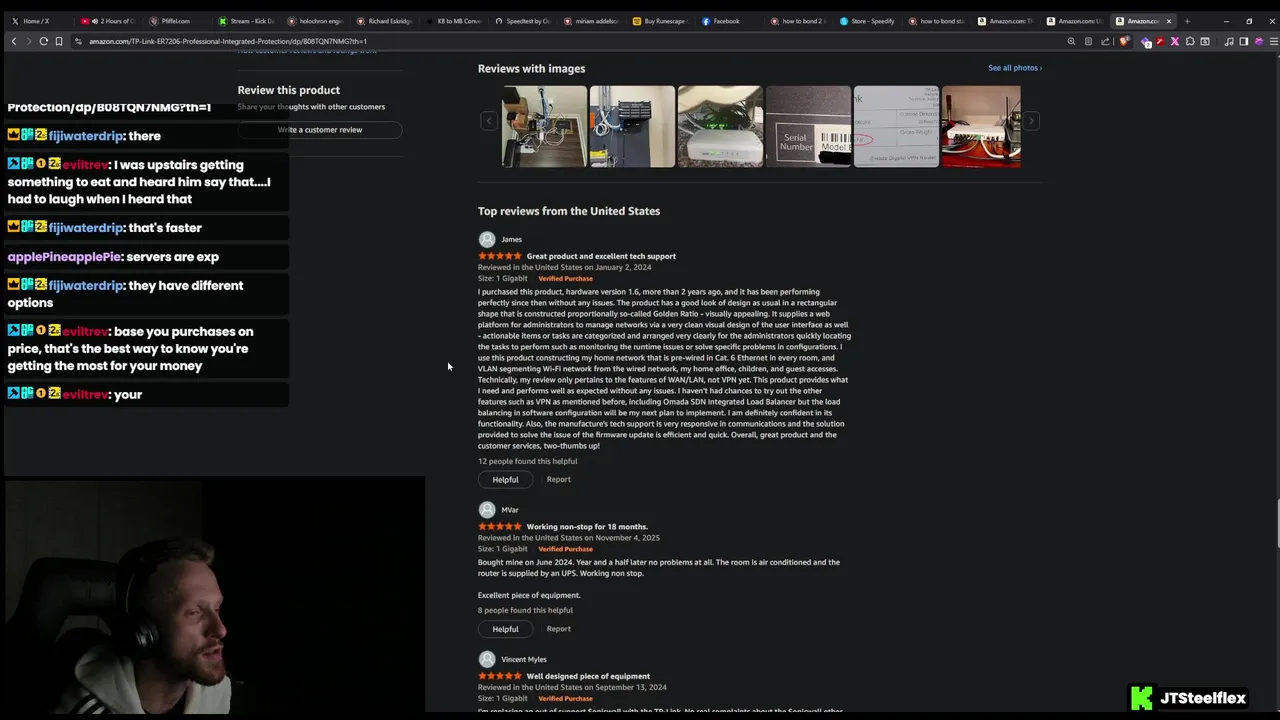Open reviewer MVar profile
The height and width of the screenshot is (720, 1280).
(510, 510)
